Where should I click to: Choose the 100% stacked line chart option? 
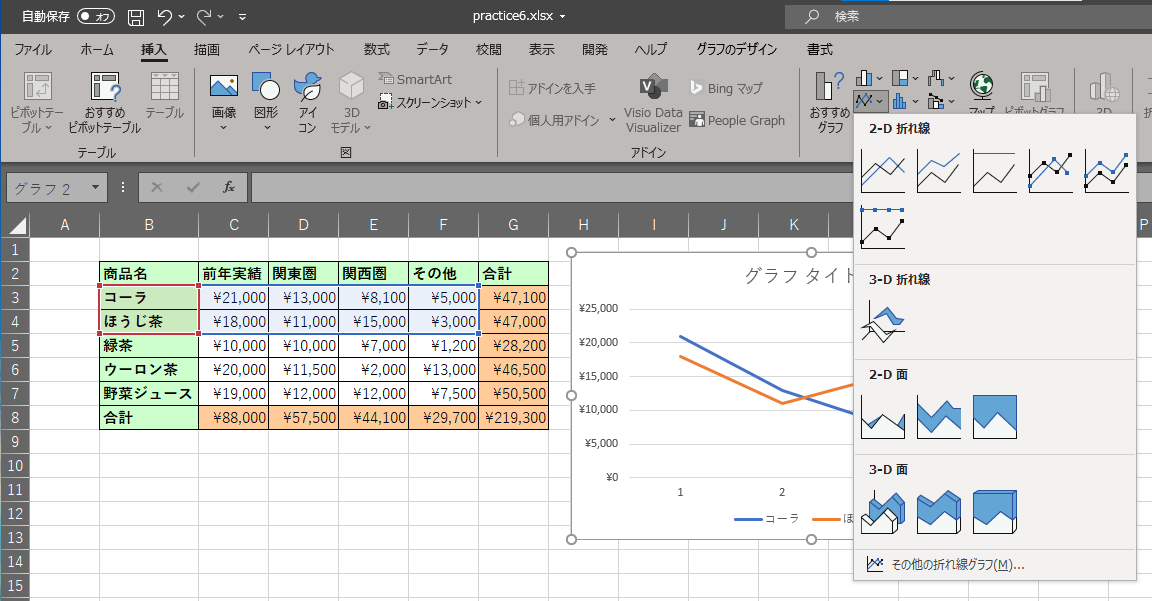(995, 171)
